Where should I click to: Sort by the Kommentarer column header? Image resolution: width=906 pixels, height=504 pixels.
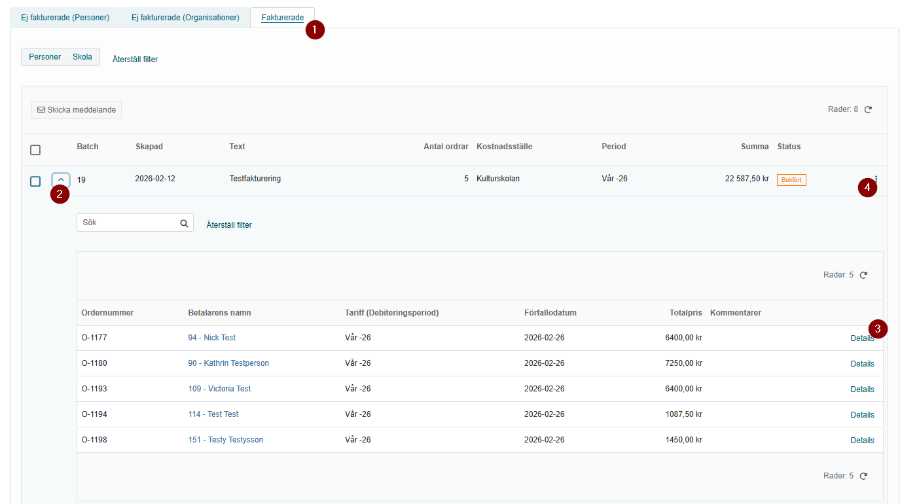point(736,313)
